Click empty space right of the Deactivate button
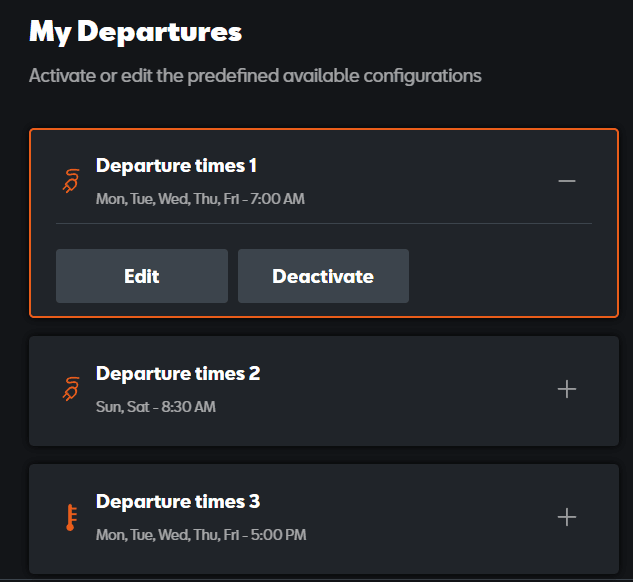 coord(500,276)
